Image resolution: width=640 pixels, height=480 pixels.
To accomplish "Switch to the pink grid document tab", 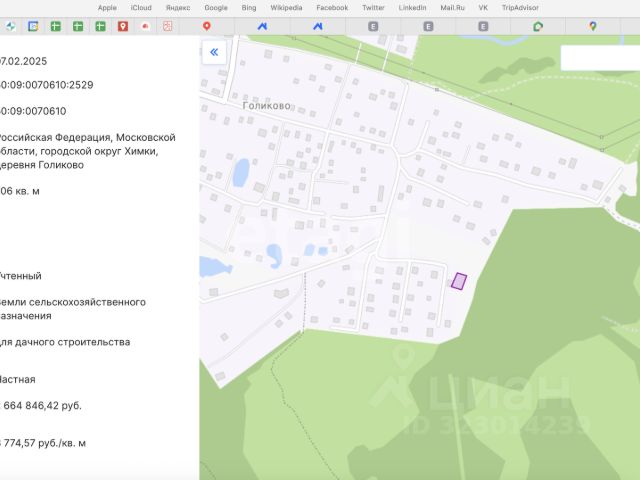I will tap(167, 27).
